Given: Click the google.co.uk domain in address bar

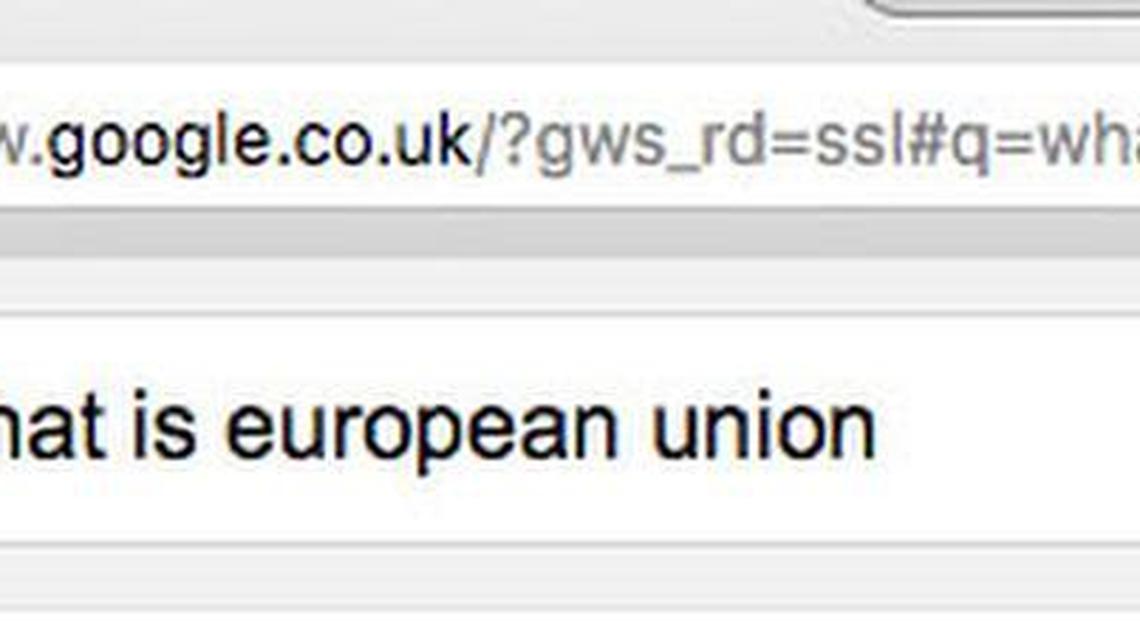Looking at the screenshot, I should click(x=259, y=144).
